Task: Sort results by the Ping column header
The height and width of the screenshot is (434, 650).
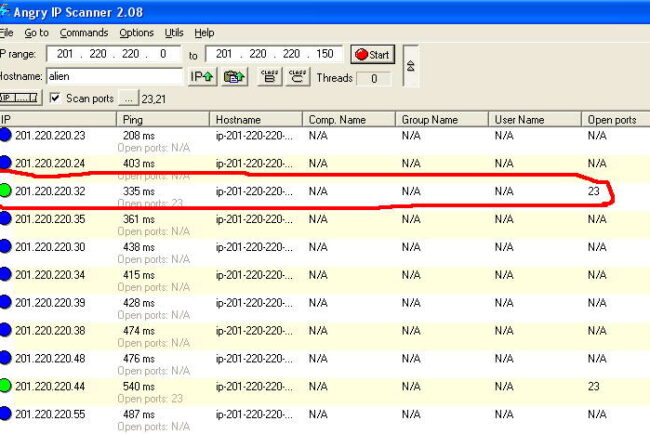Action: point(165,119)
